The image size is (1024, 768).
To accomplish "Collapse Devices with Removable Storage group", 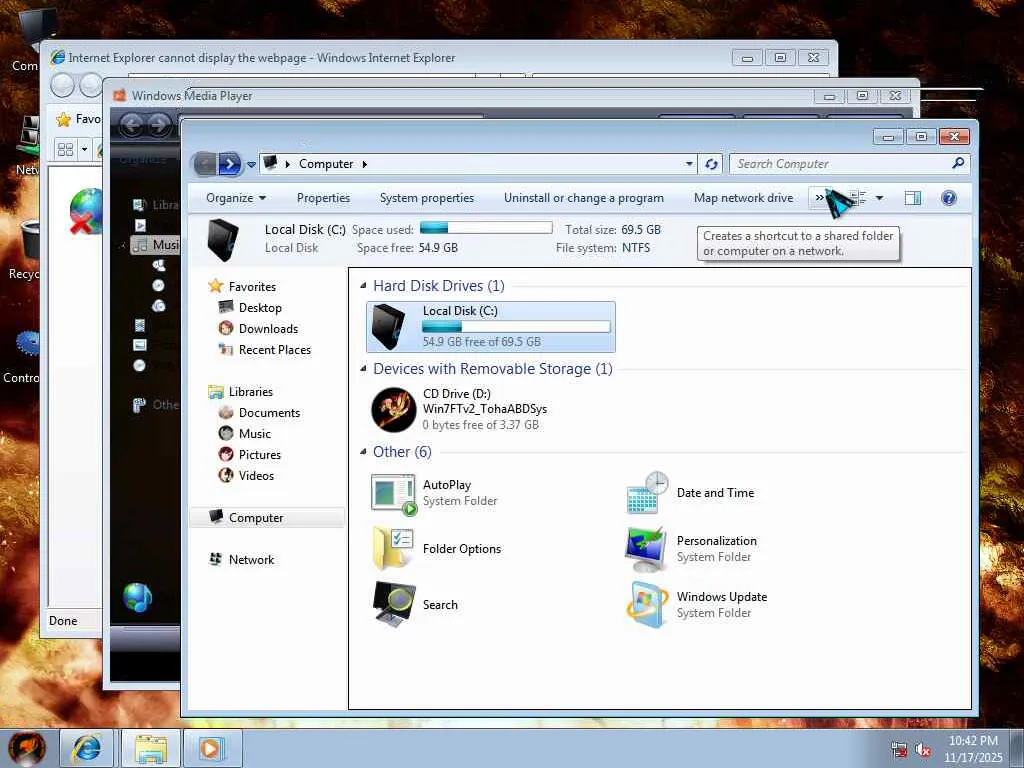I will click(x=364, y=368).
